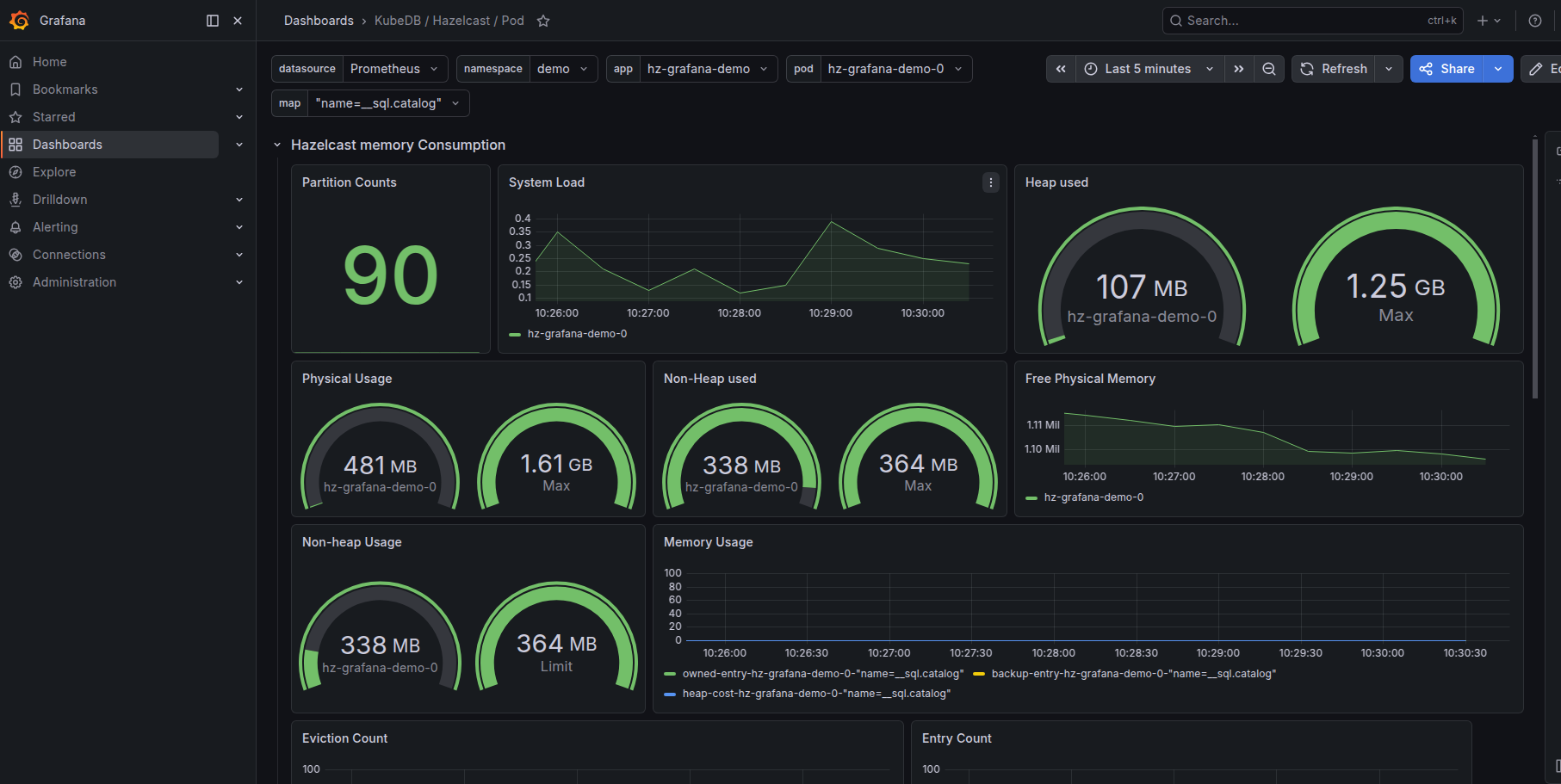Open Drilldown in sidebar

click(x=59, y=200)
